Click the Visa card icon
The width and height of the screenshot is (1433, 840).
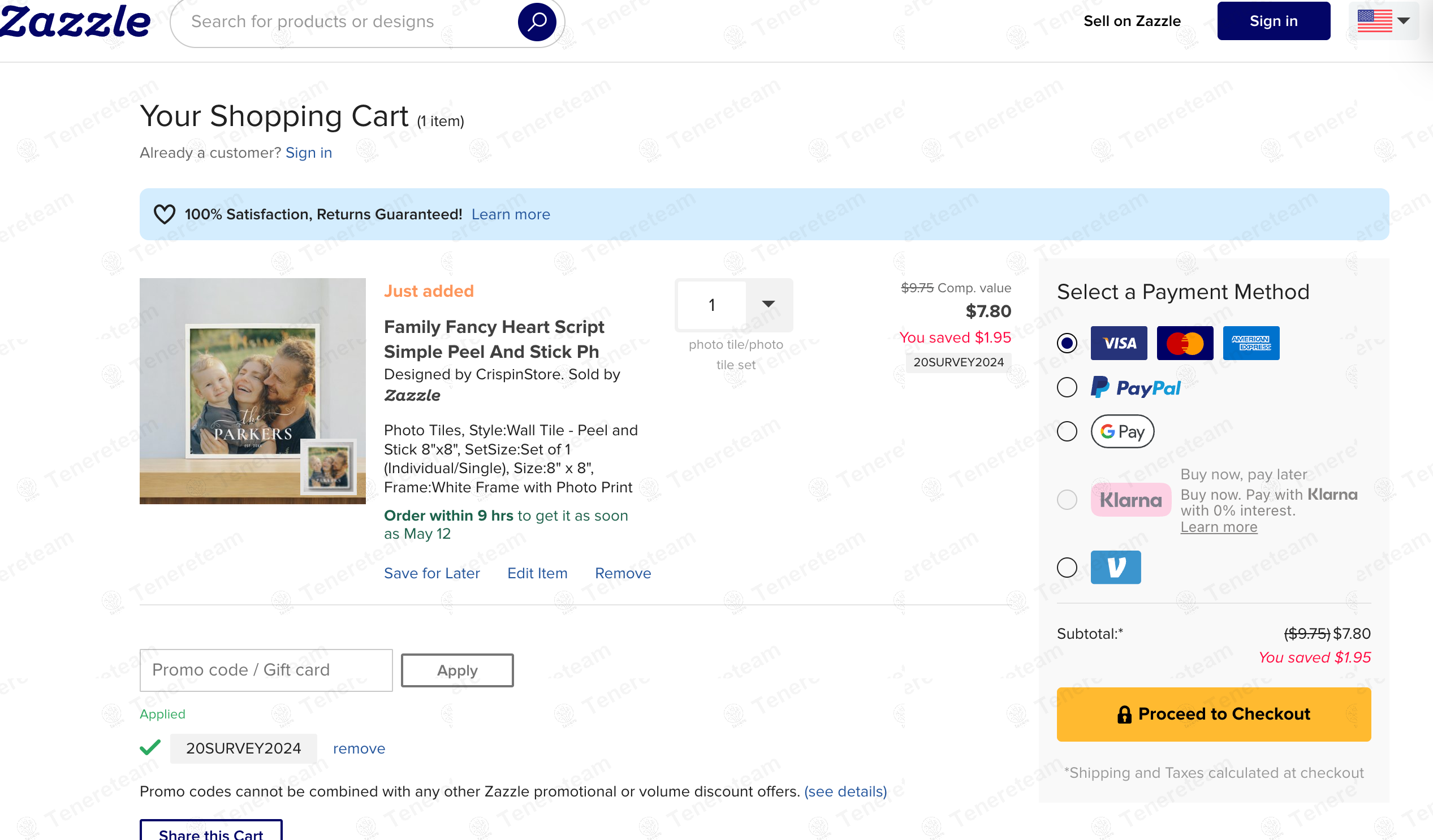coord(1118,343)
